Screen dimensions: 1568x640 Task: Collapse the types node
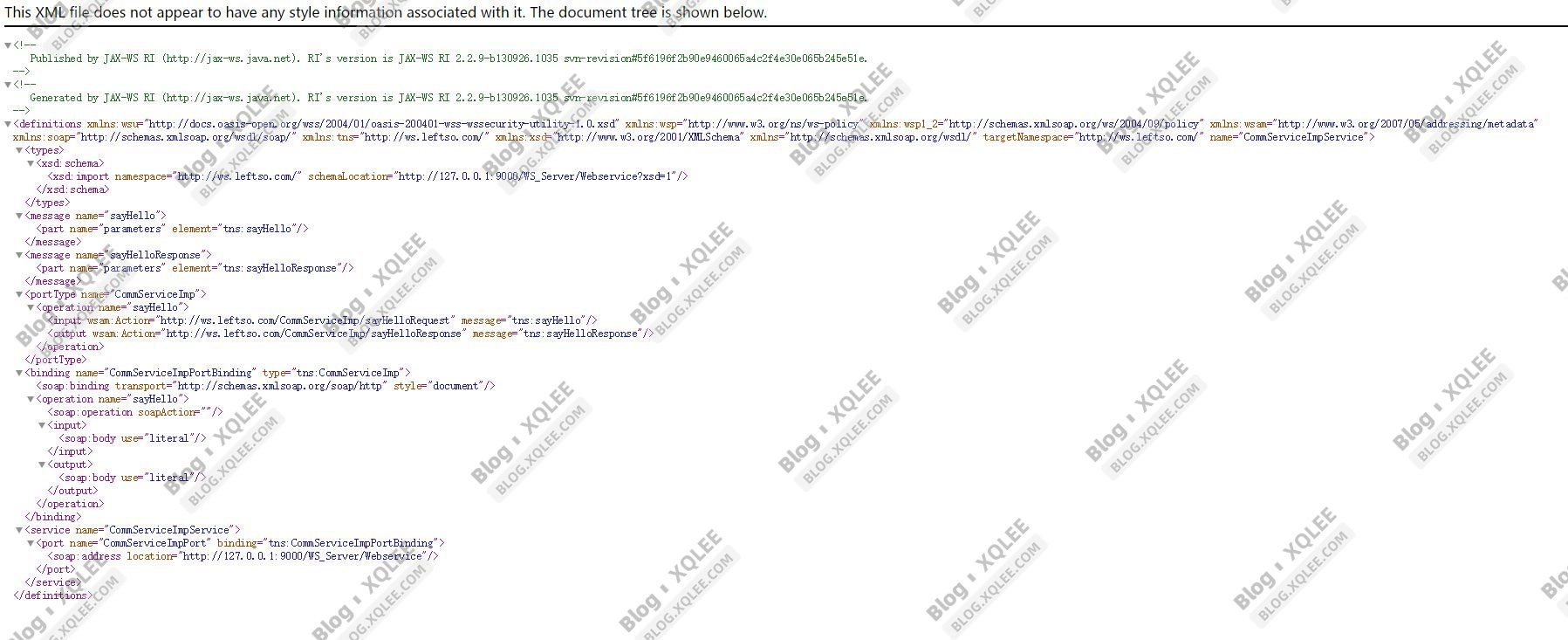pyautogui.click(x=19, y=150)
